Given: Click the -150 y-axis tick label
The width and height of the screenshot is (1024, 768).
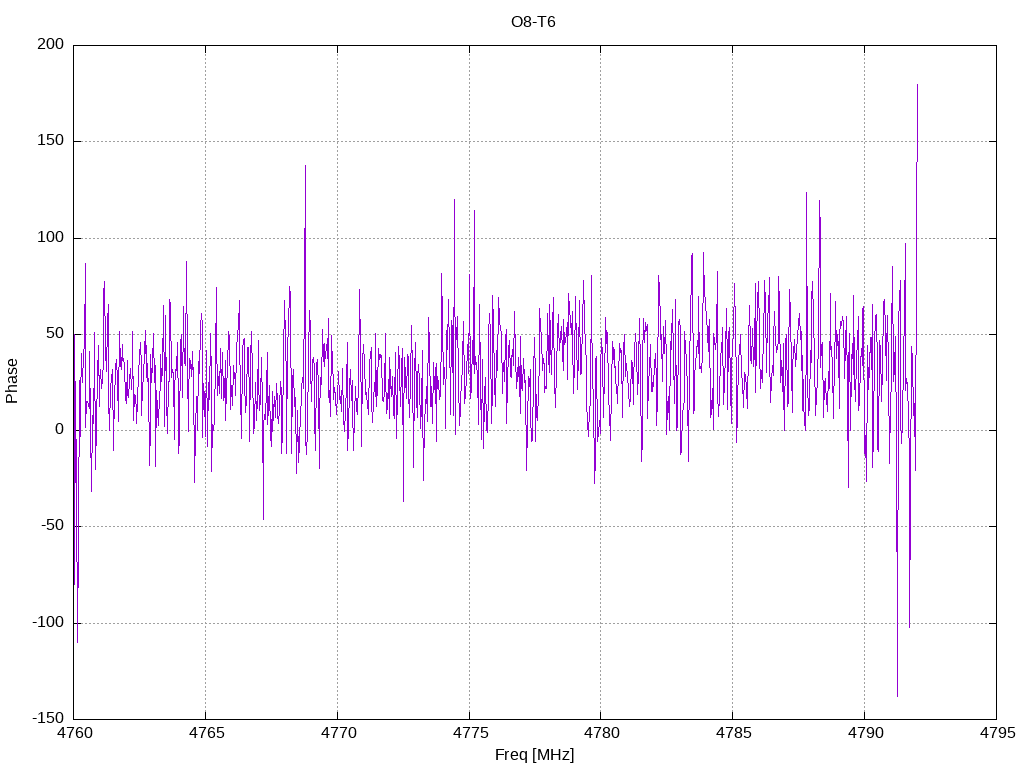Looking at the screenshot, I should (x=48, y=718).
